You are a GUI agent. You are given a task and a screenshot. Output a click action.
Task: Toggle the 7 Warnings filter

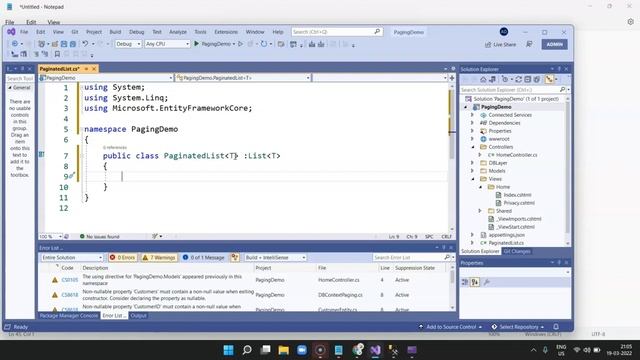(159, 258)
